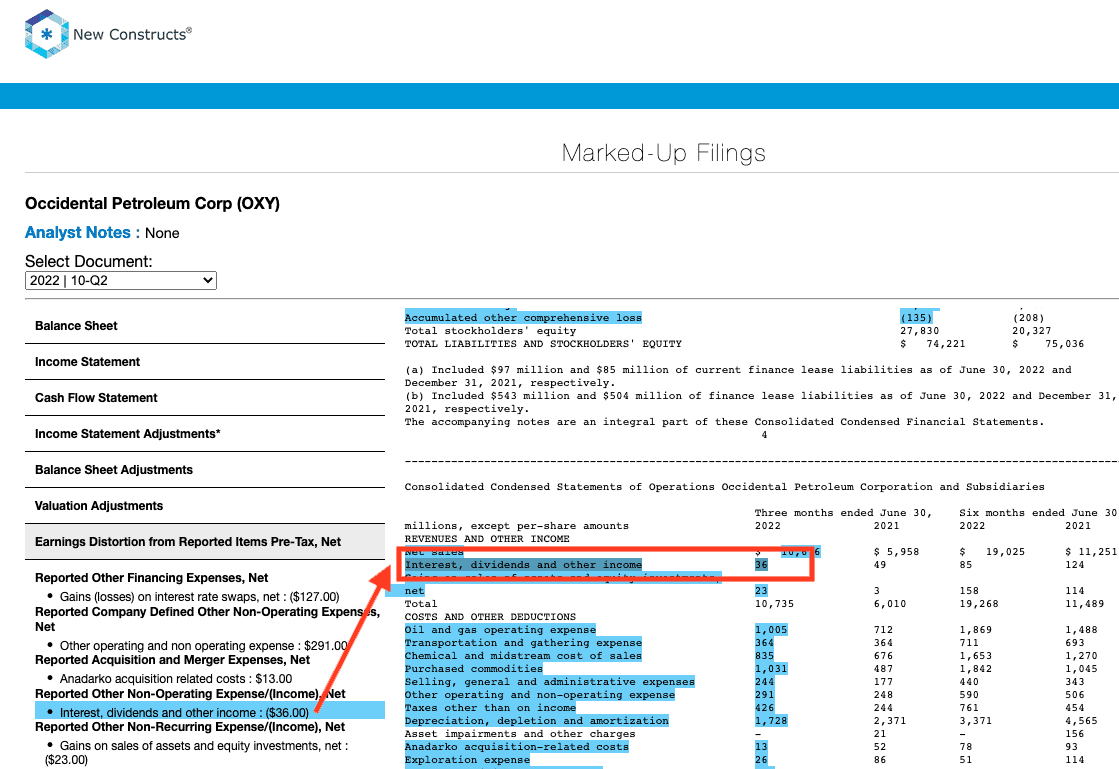Click highlighted Interest, dividends and other income filing line
The height and width of the screenshot is (769, 1119).
click(523, 565)
